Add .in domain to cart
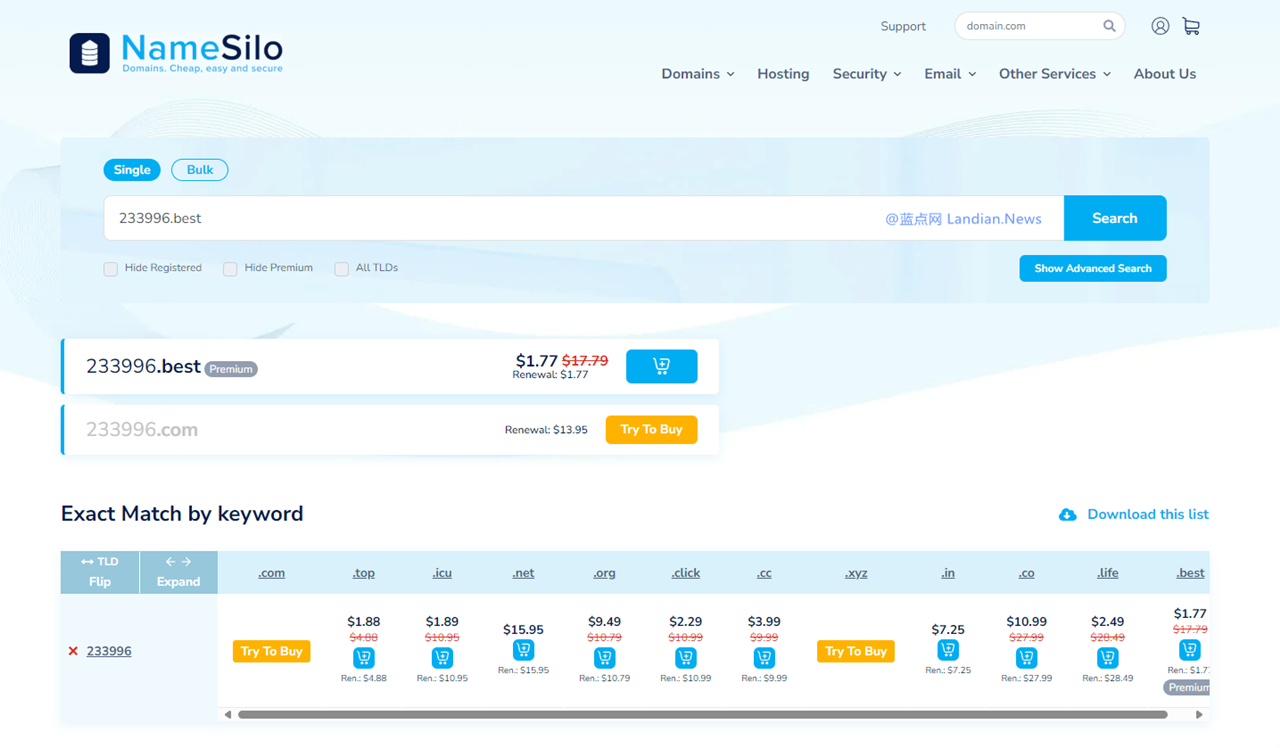This screenshot has width=1280, height=748. click(948, 650)
